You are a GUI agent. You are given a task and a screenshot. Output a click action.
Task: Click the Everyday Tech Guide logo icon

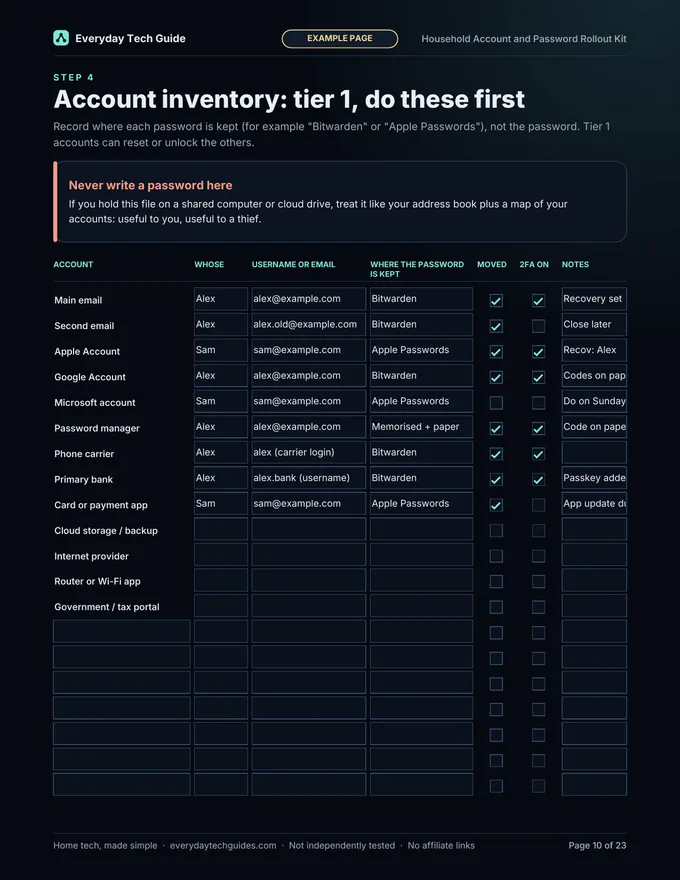point(61,38)
